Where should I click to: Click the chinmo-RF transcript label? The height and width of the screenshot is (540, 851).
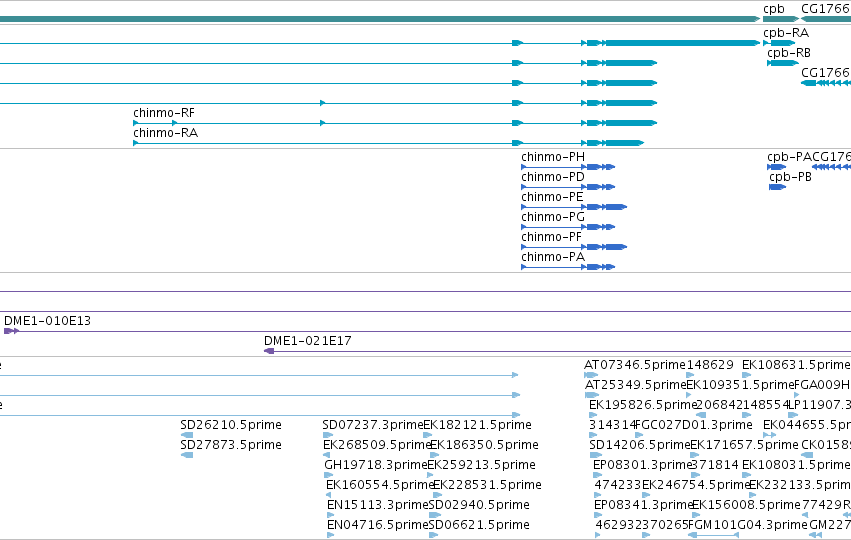[164, 113]
